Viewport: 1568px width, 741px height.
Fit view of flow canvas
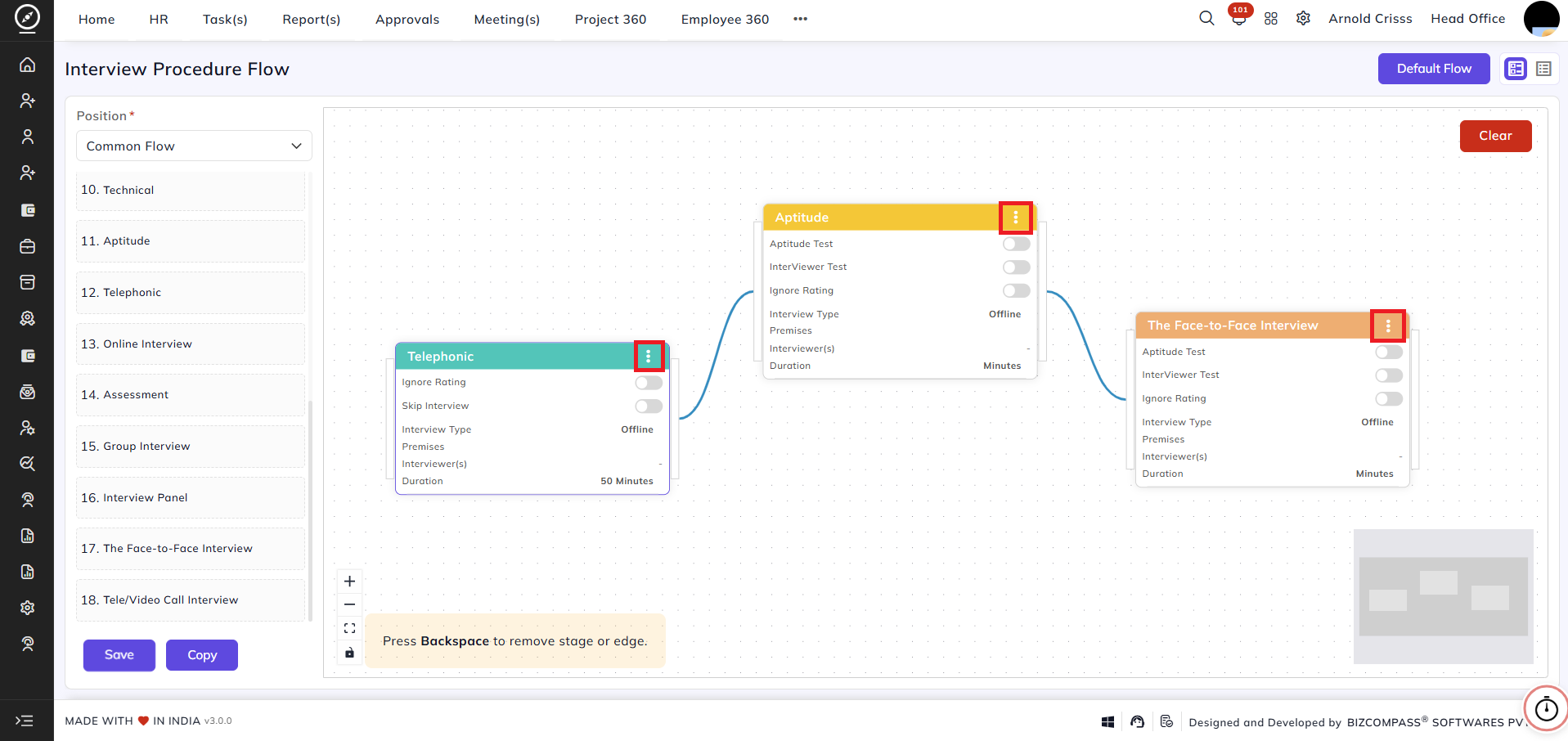click(349, 628)
